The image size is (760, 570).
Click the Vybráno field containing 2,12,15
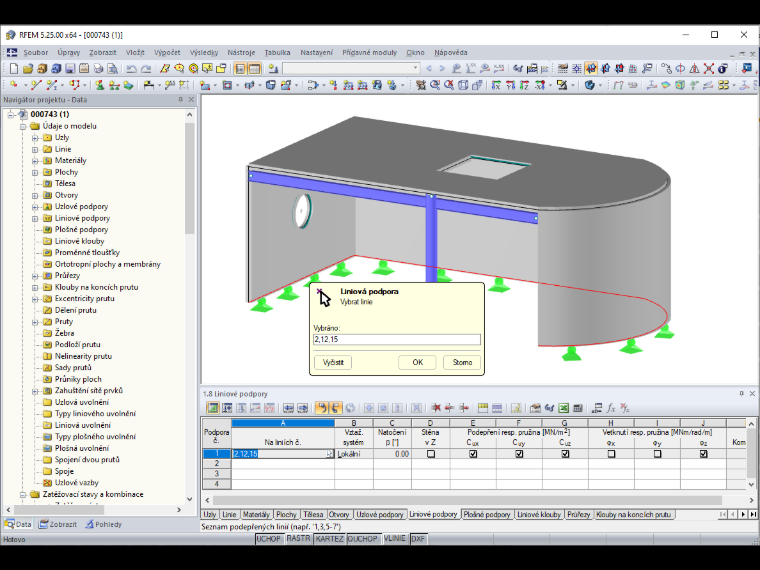pyautogui.click(x=396, y=339)
